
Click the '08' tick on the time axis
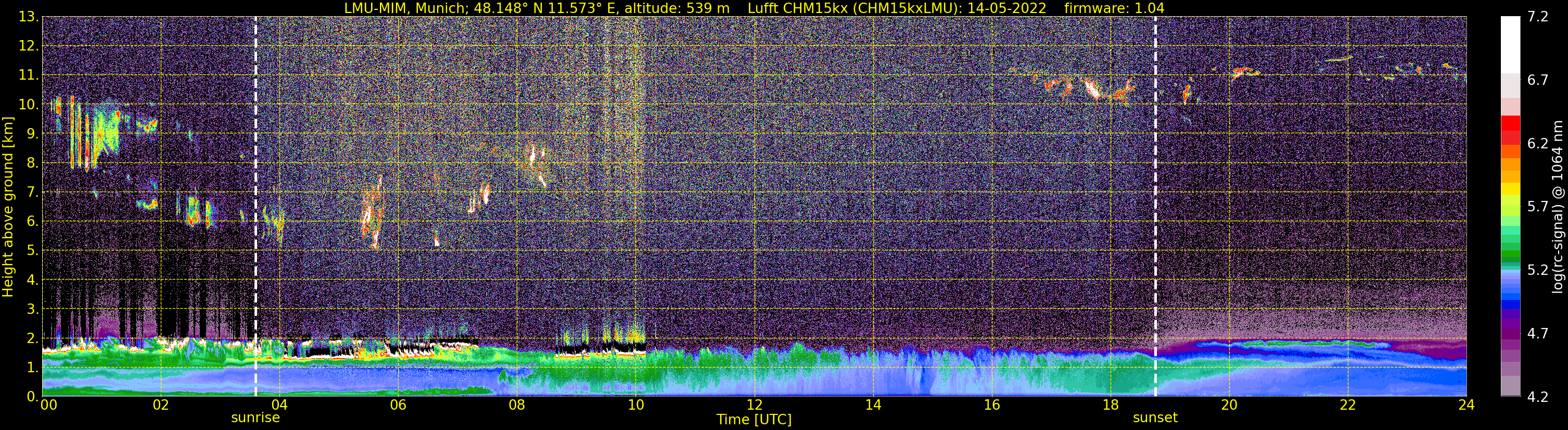[x=517, y=405]
